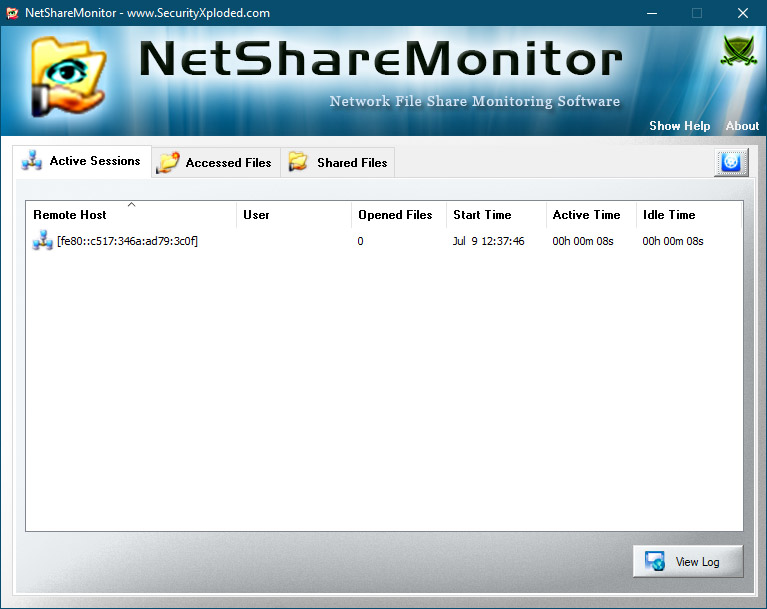Close the NetShareMonitor window
Screen dimensions: 767x609
click(x=743, y=13)
